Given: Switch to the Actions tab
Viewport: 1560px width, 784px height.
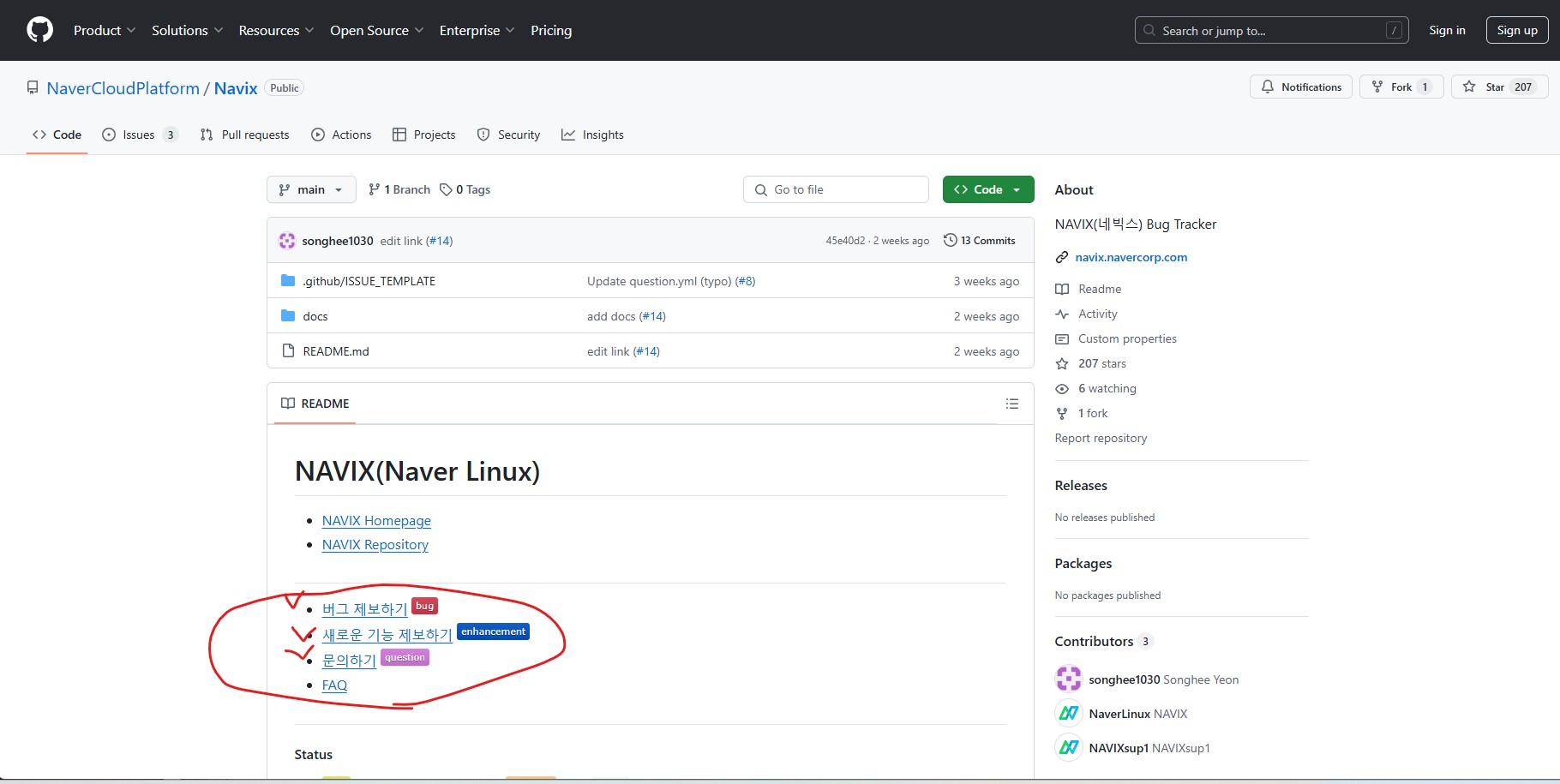Looking at the screenshot, I should tap(341, 135).
